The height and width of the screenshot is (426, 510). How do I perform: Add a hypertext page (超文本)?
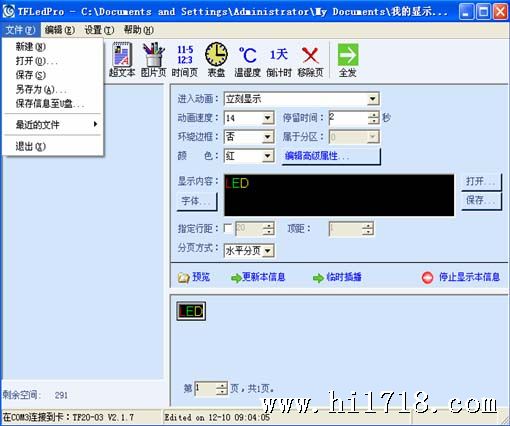122,60
